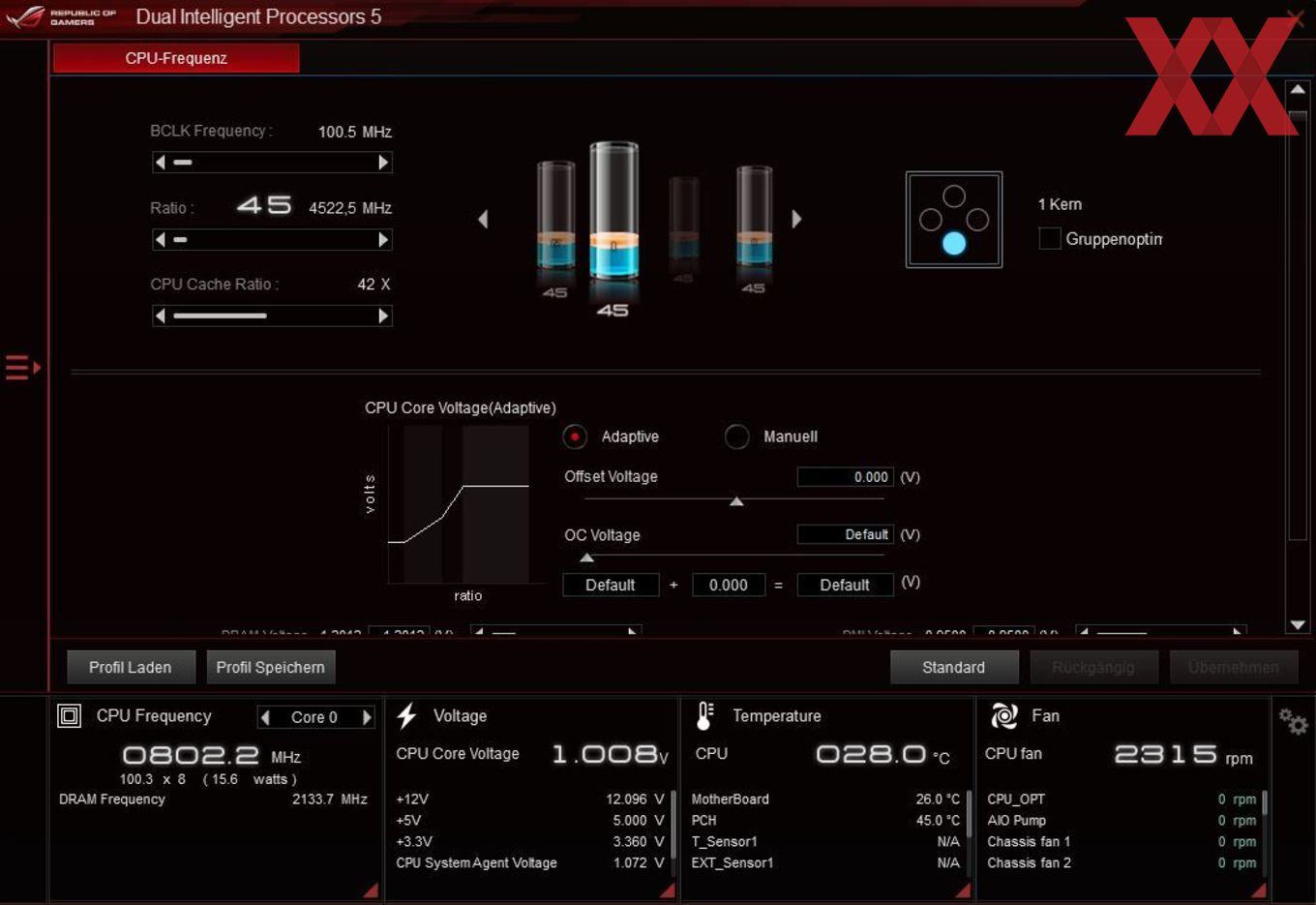Image resolution: width=1316 pixels, height=905 pixels.
Task: Click the CPU System Agent Voltage row
Action: point(530,862)
